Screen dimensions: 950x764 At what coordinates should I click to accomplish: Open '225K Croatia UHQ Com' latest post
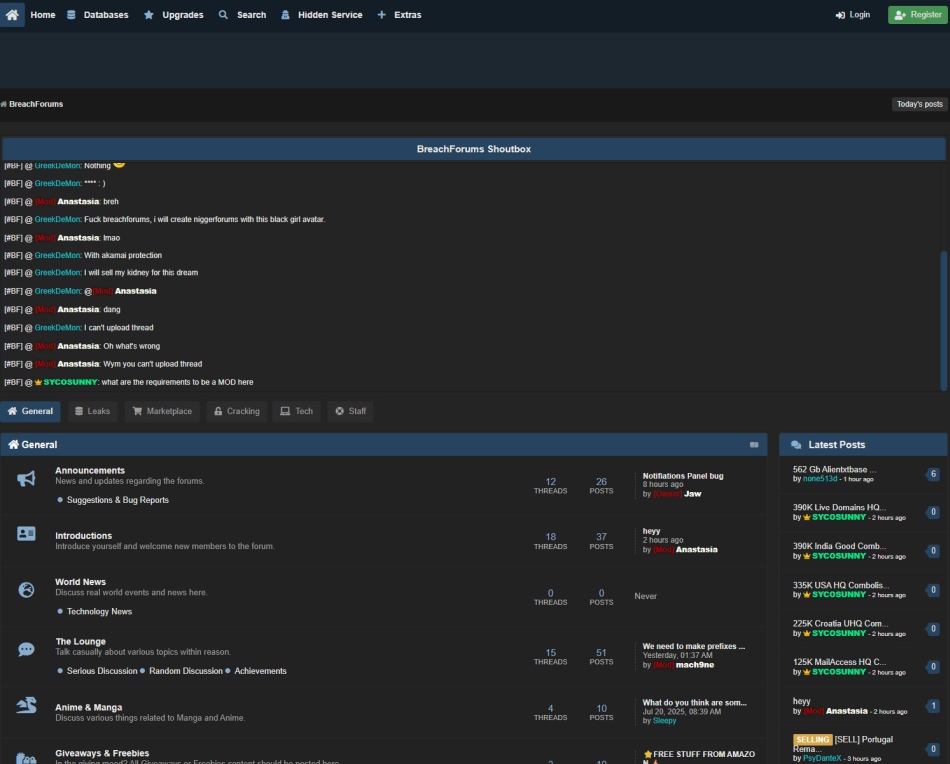tap(840, 624)
